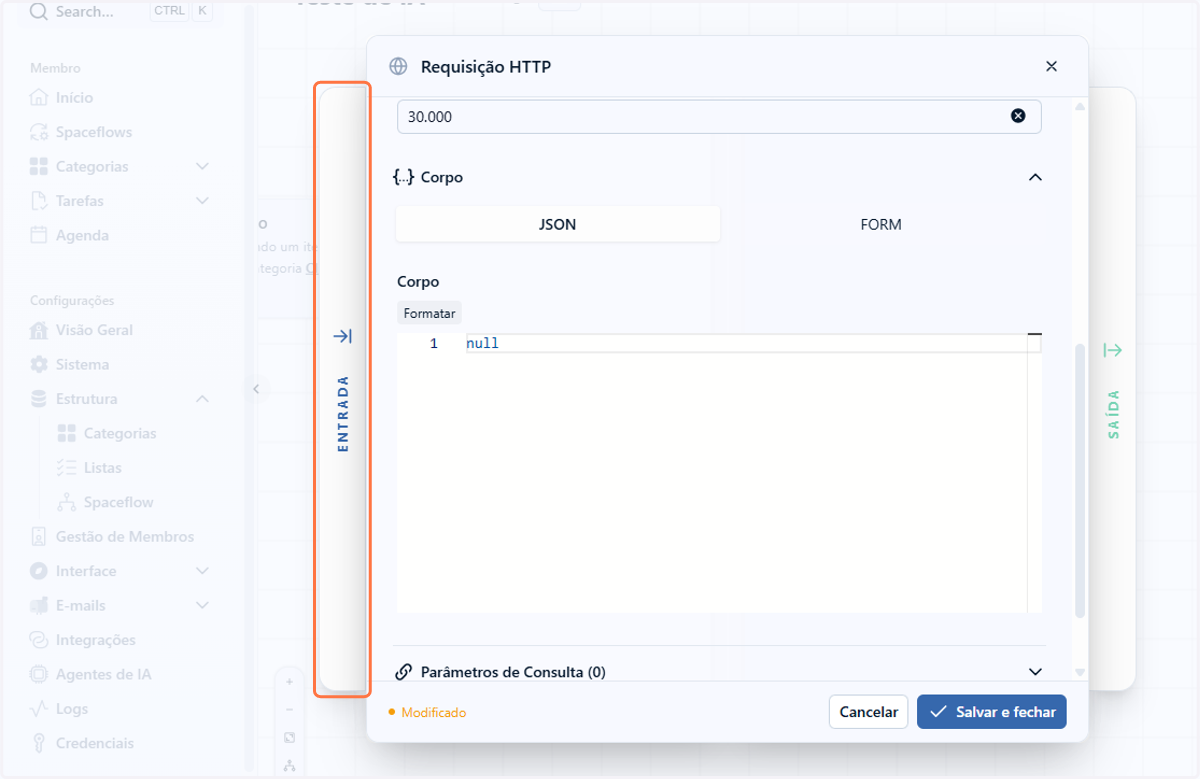This screenshot has height=779, width=1200.
Task: Click the Saída side panel
Action: click(1113, 389)
